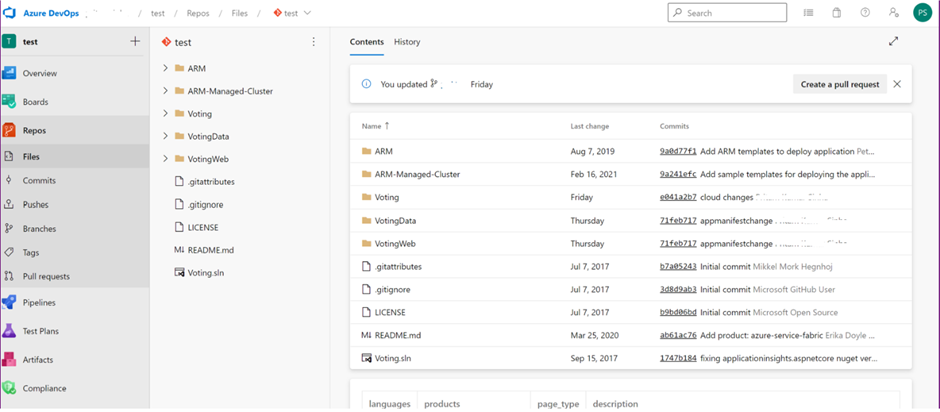Screen dimensions: 940x412
Task: Open the PS account avatar
Action: (922, 13)
